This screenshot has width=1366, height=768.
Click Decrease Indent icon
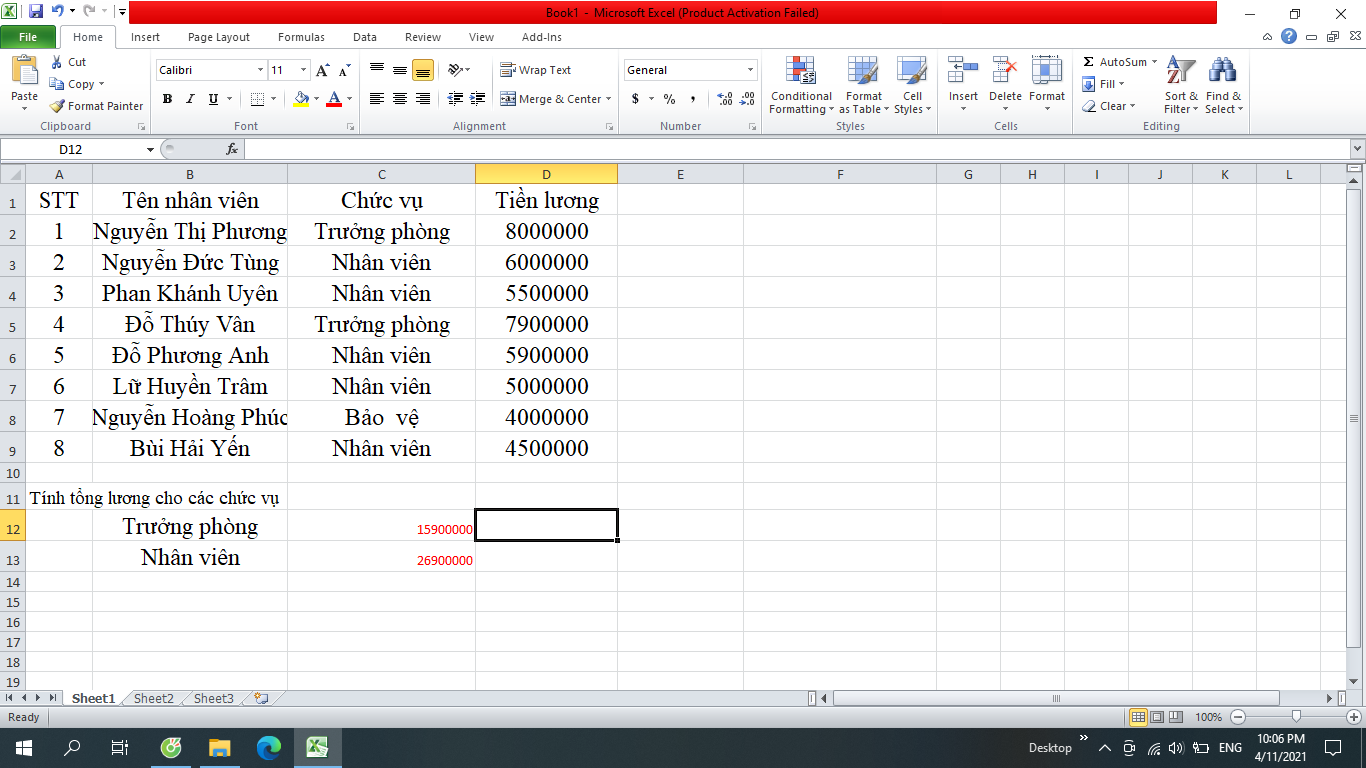455,99
